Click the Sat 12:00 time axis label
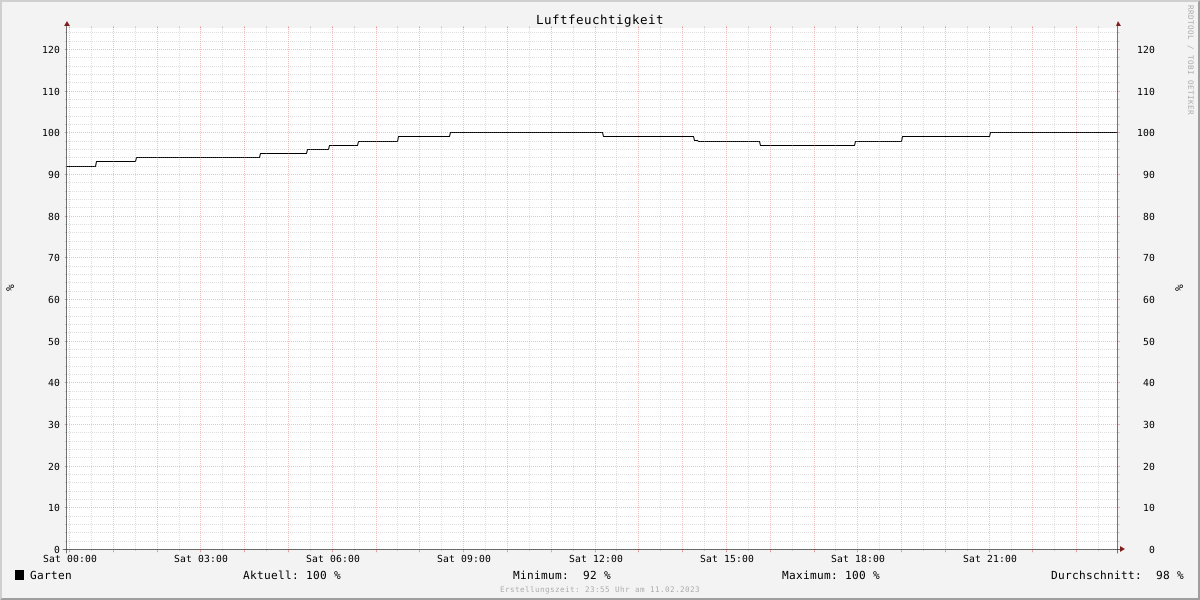The width and height of the screenshot is (1200, 600). [x=596, y=559]
